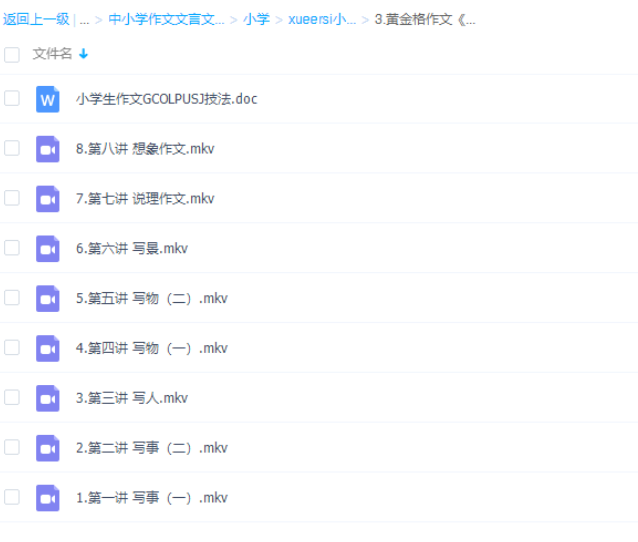The height and width of the screenshot is (542, 638).
Task: Check the box for 小学生作文GCOLPUSJ技法.doc
Action: coord(12,98)
